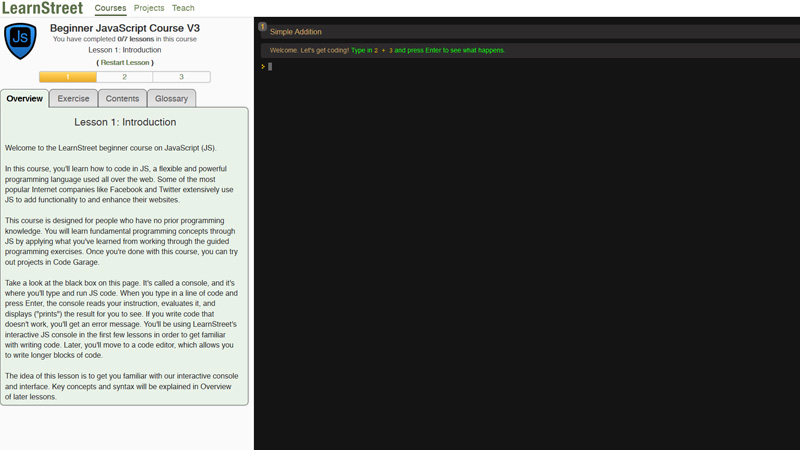Select step 2 in lesson progress bar

pyautogui.click(x=124, y=77)
